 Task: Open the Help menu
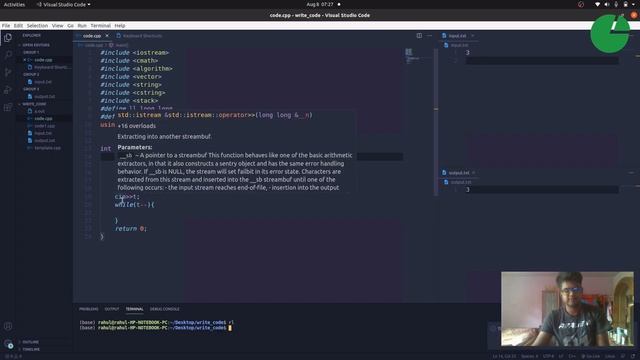(x=120, y=25)
